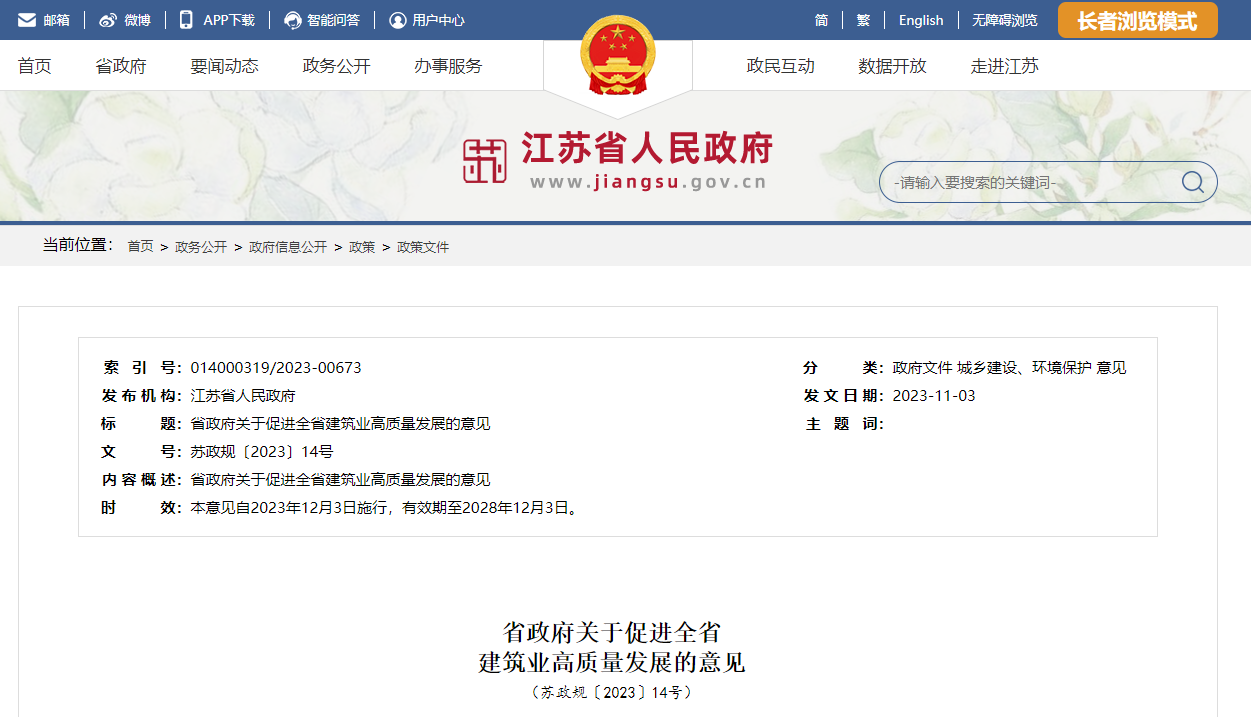The height and width of the screenshot is (717, 1251).
Task: Switch to 繁 traditional Chinese
Action: 862,19
